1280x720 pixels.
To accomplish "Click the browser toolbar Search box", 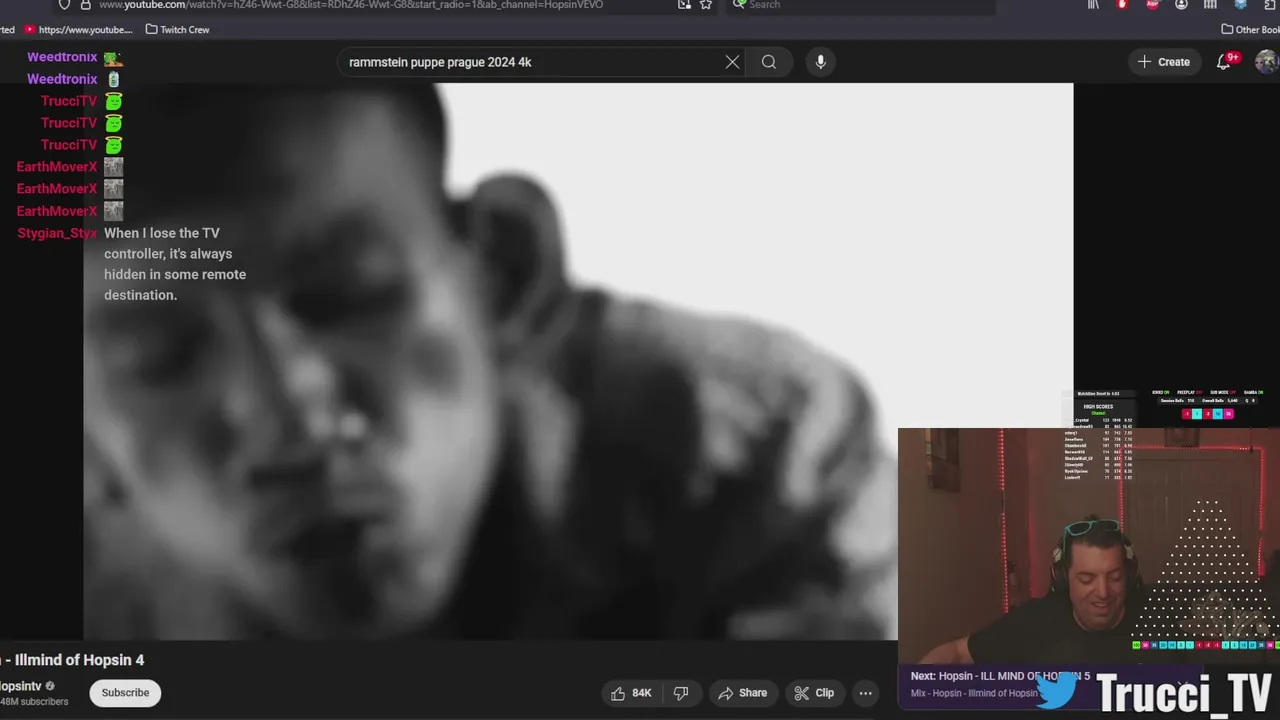I will coord(860,5).
